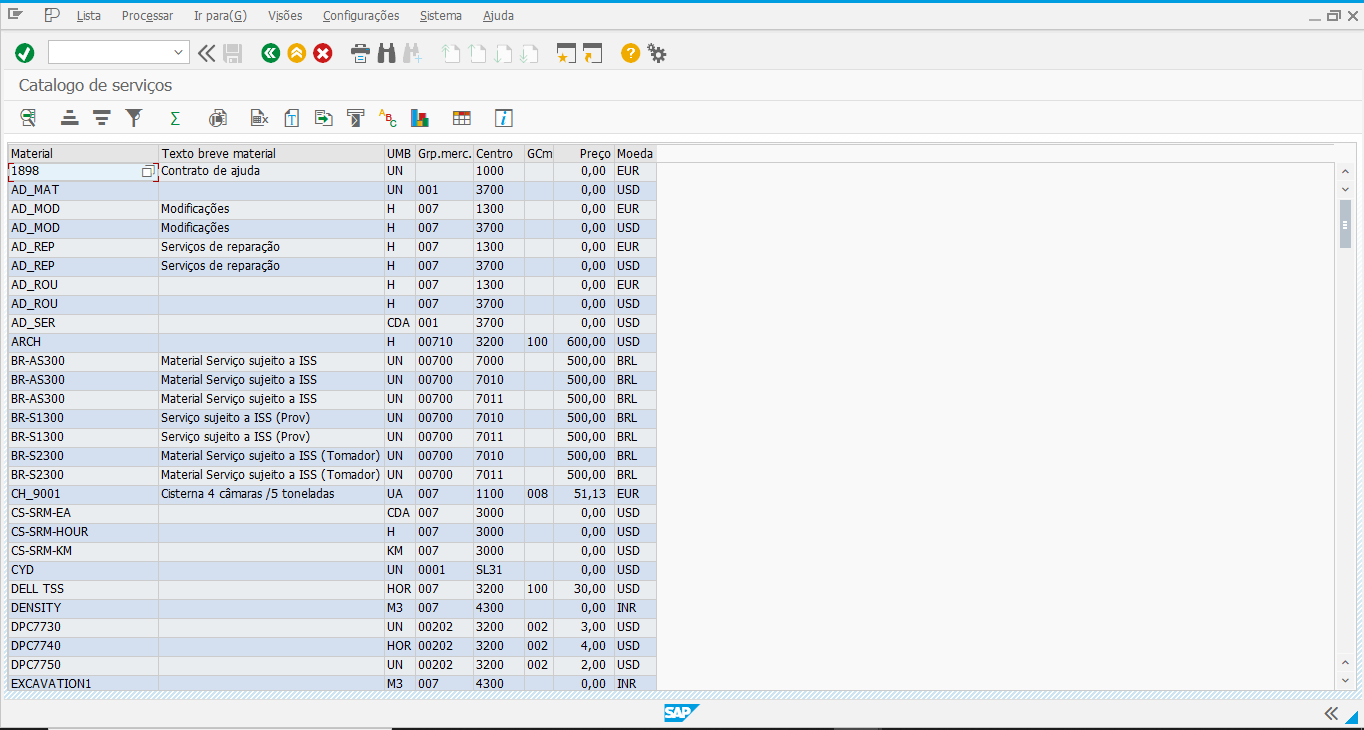Select the EXCAVATION1 material cell
This screenshot has height=730, width=1364.
click(83, 684)
